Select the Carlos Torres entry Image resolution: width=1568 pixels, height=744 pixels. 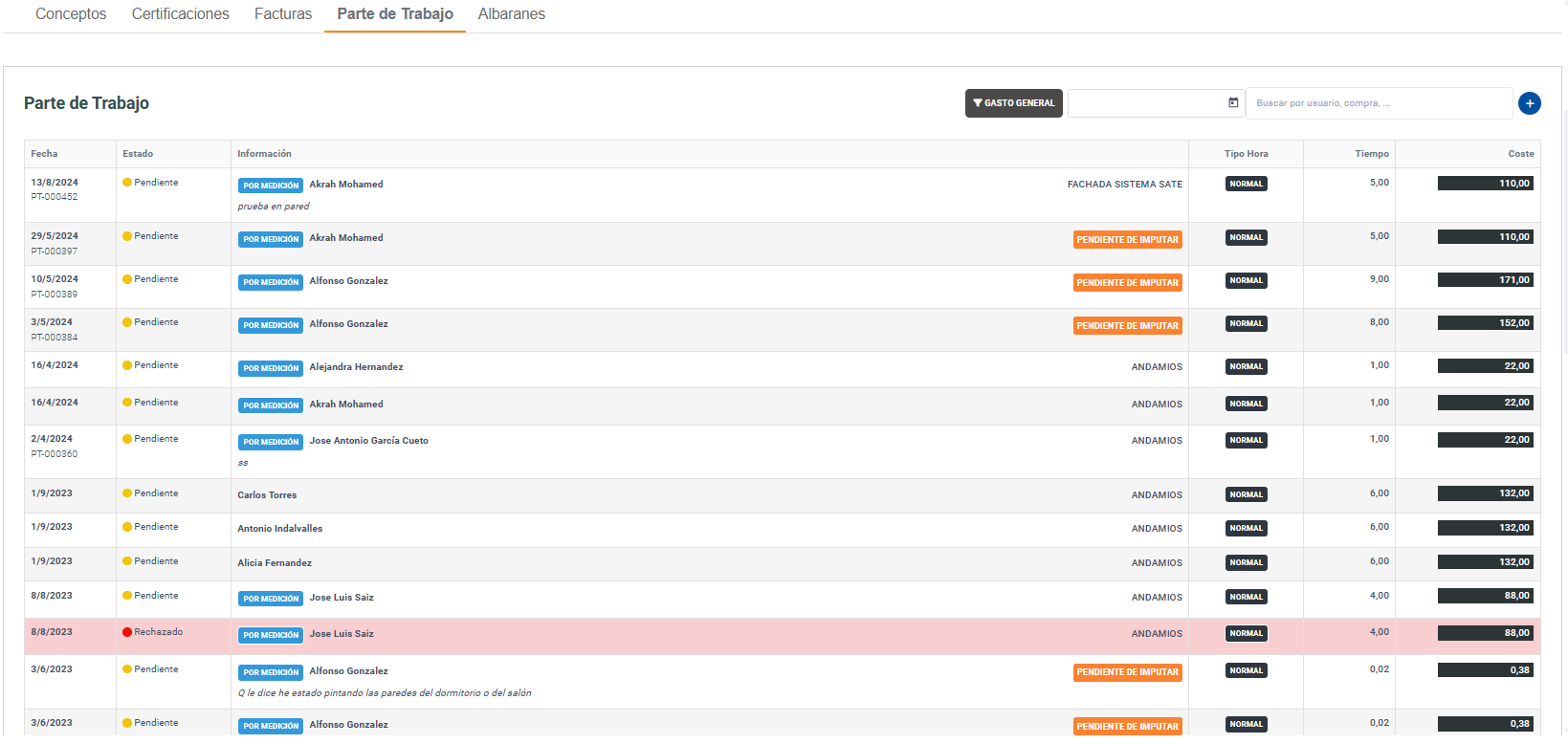267,495
